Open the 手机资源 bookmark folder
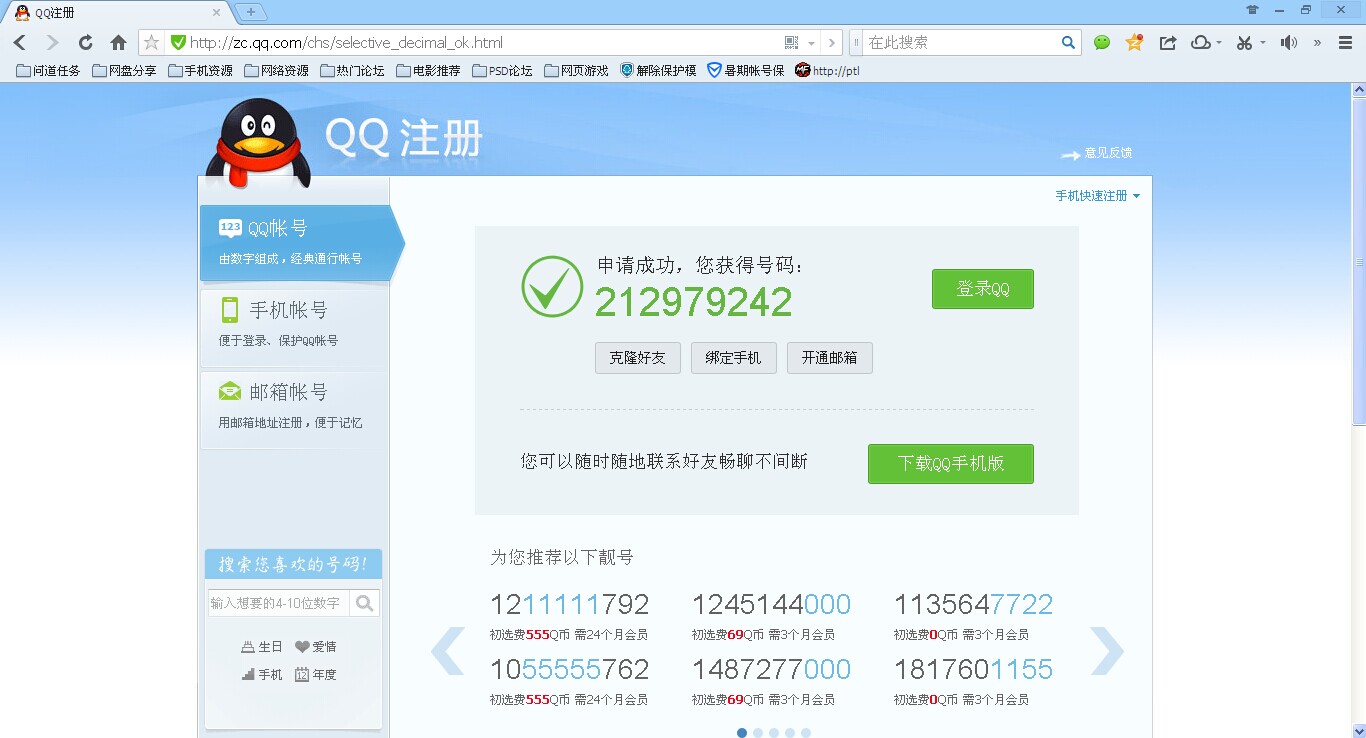The height and width of the screenshot is (738, 1366). 201,71
